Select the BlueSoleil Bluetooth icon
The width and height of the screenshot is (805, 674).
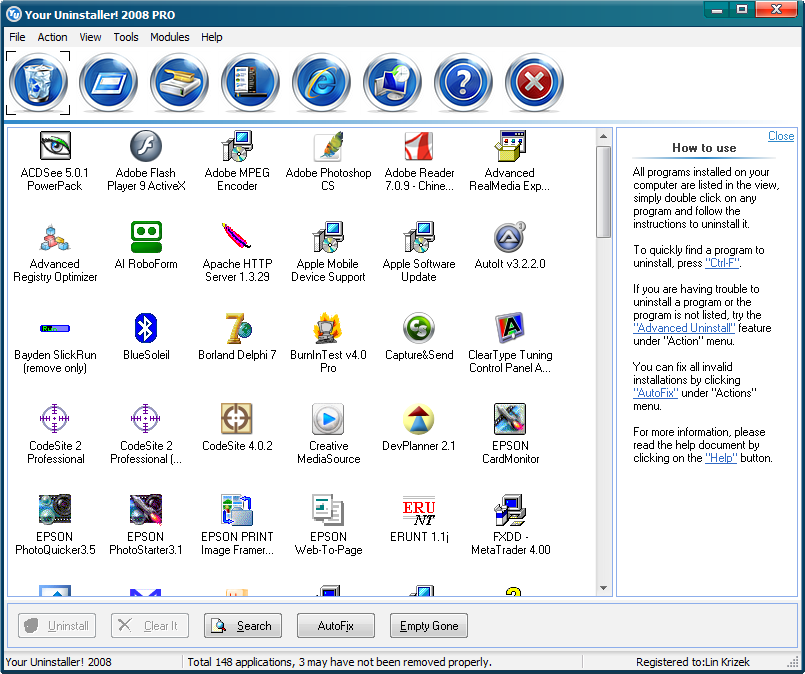click(x=146, y=328)
